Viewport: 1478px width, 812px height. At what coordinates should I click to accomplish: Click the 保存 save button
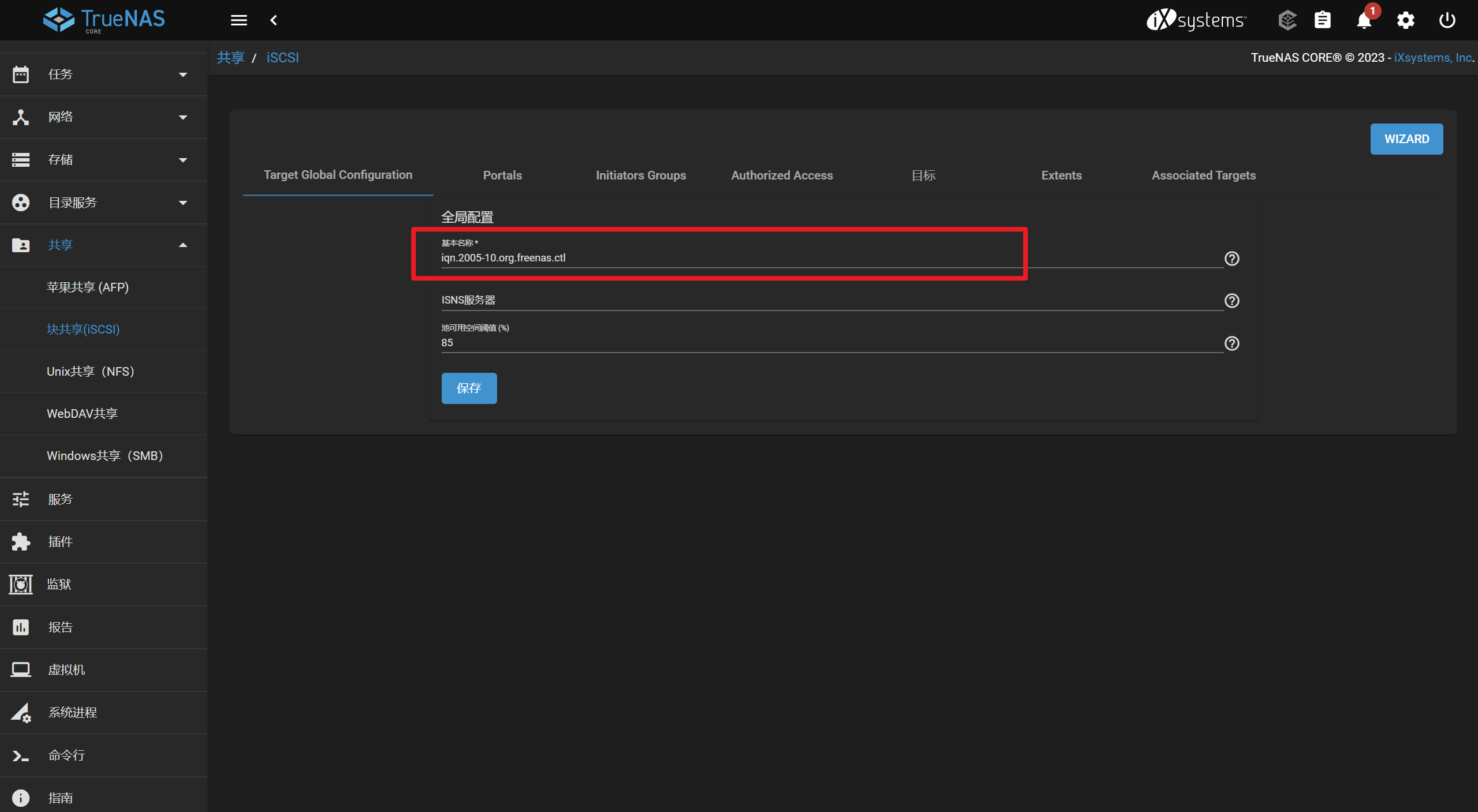click(x=469, y=388)
